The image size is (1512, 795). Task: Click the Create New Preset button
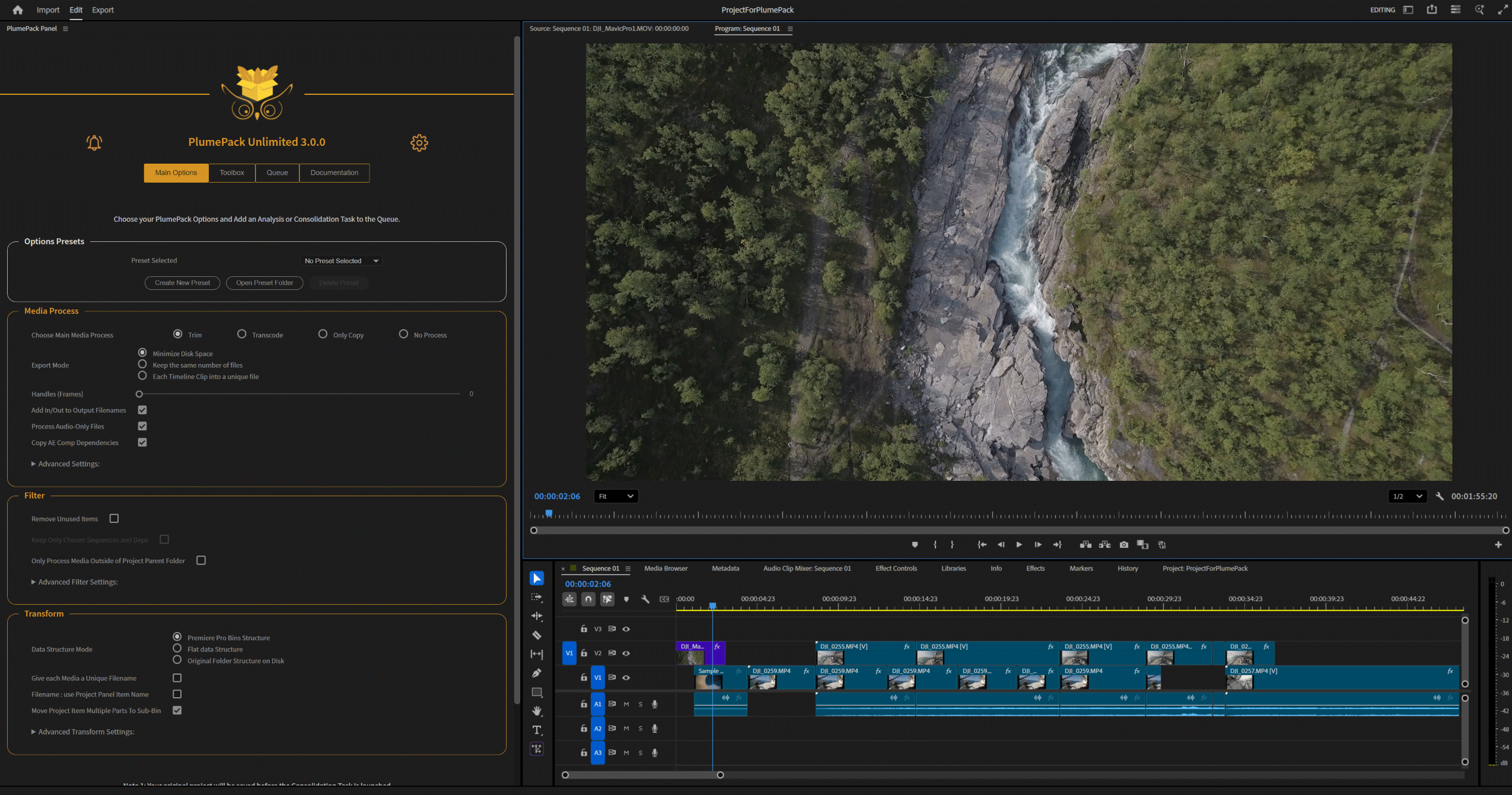(182, 283)
